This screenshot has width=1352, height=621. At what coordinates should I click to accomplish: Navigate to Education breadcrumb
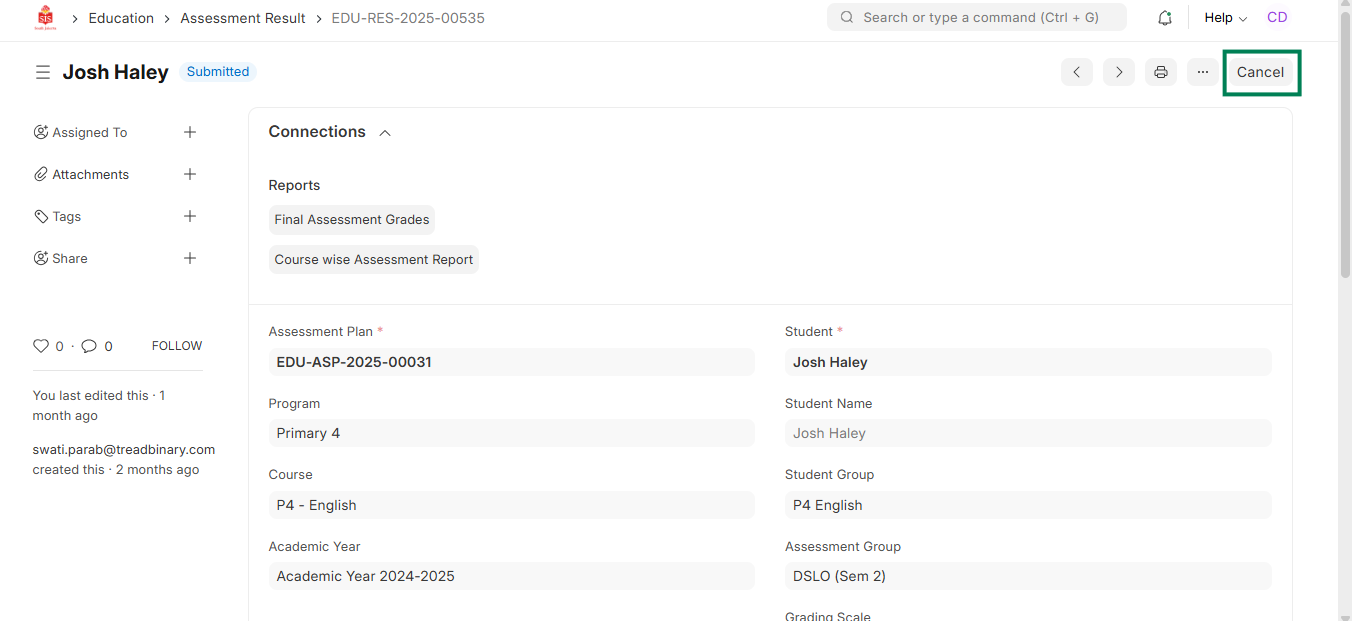tap(121, 18)
